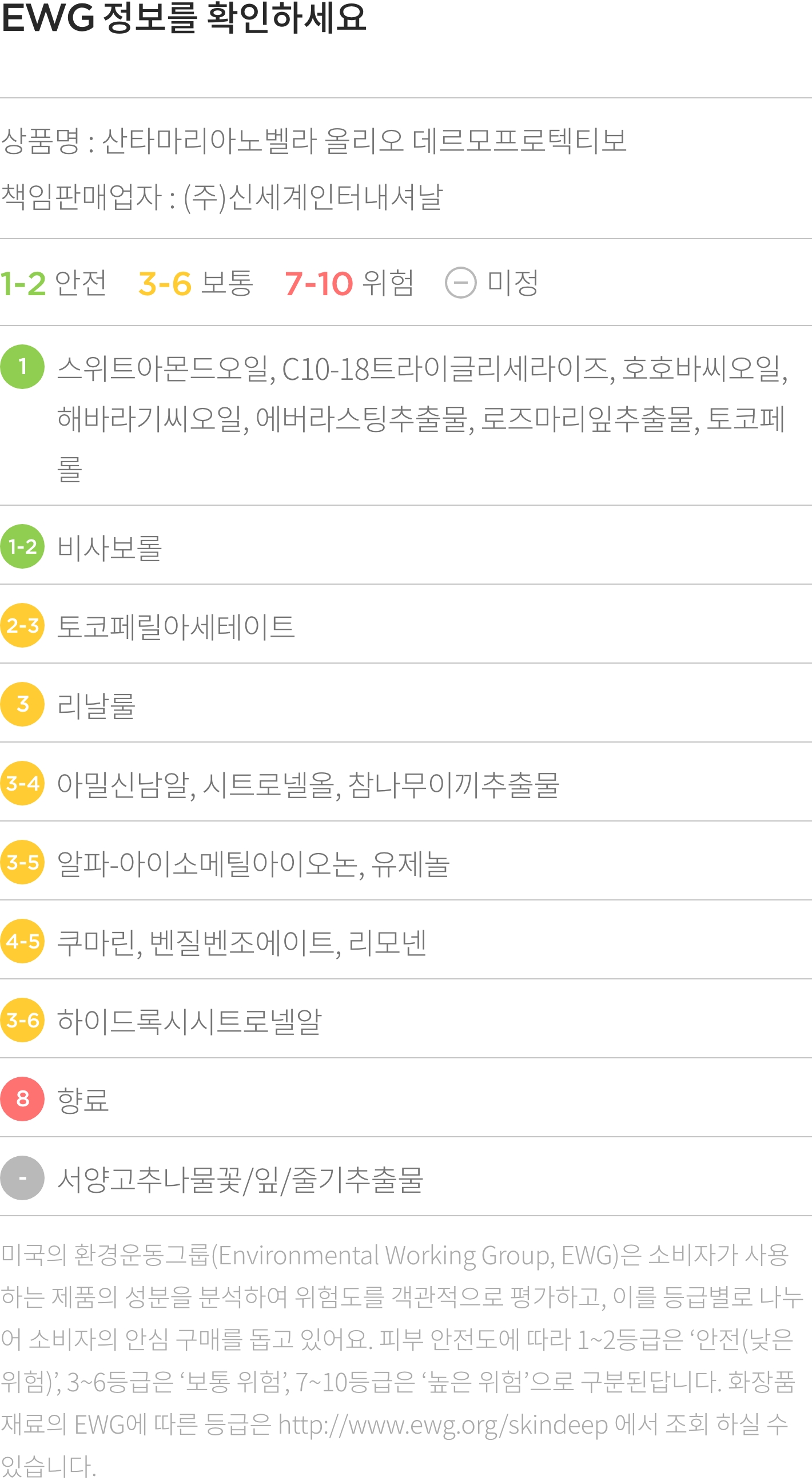Image resolution: width=812 pixels, height=1484 pixels.
Task: Click the 미정 circle-minus legend icon
Action: pos(461,283)
